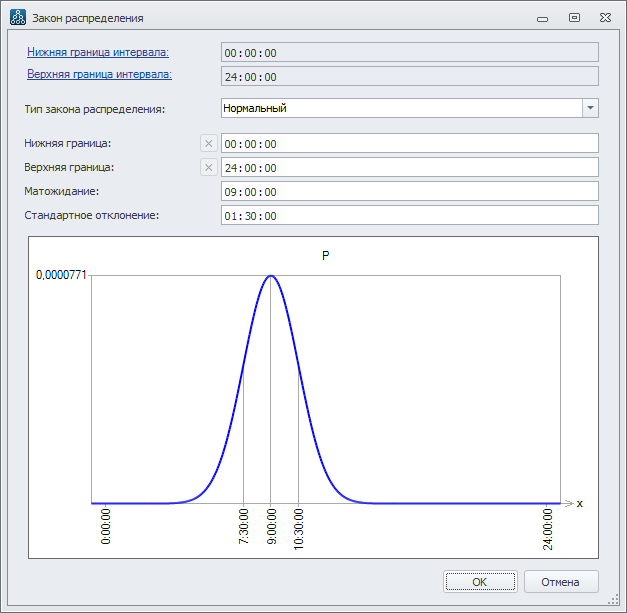Click the 9:00:00 axis label on chart
627x613 pixels.
(271, 527)
